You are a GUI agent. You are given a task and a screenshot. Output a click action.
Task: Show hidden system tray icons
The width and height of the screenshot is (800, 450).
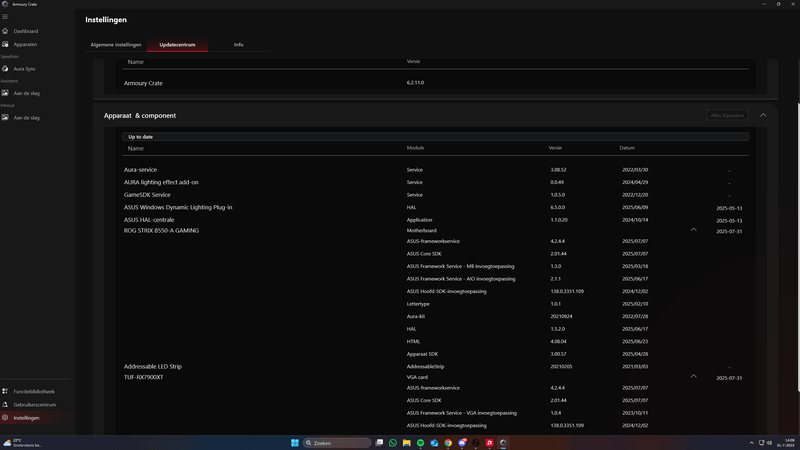coord(752,443)
